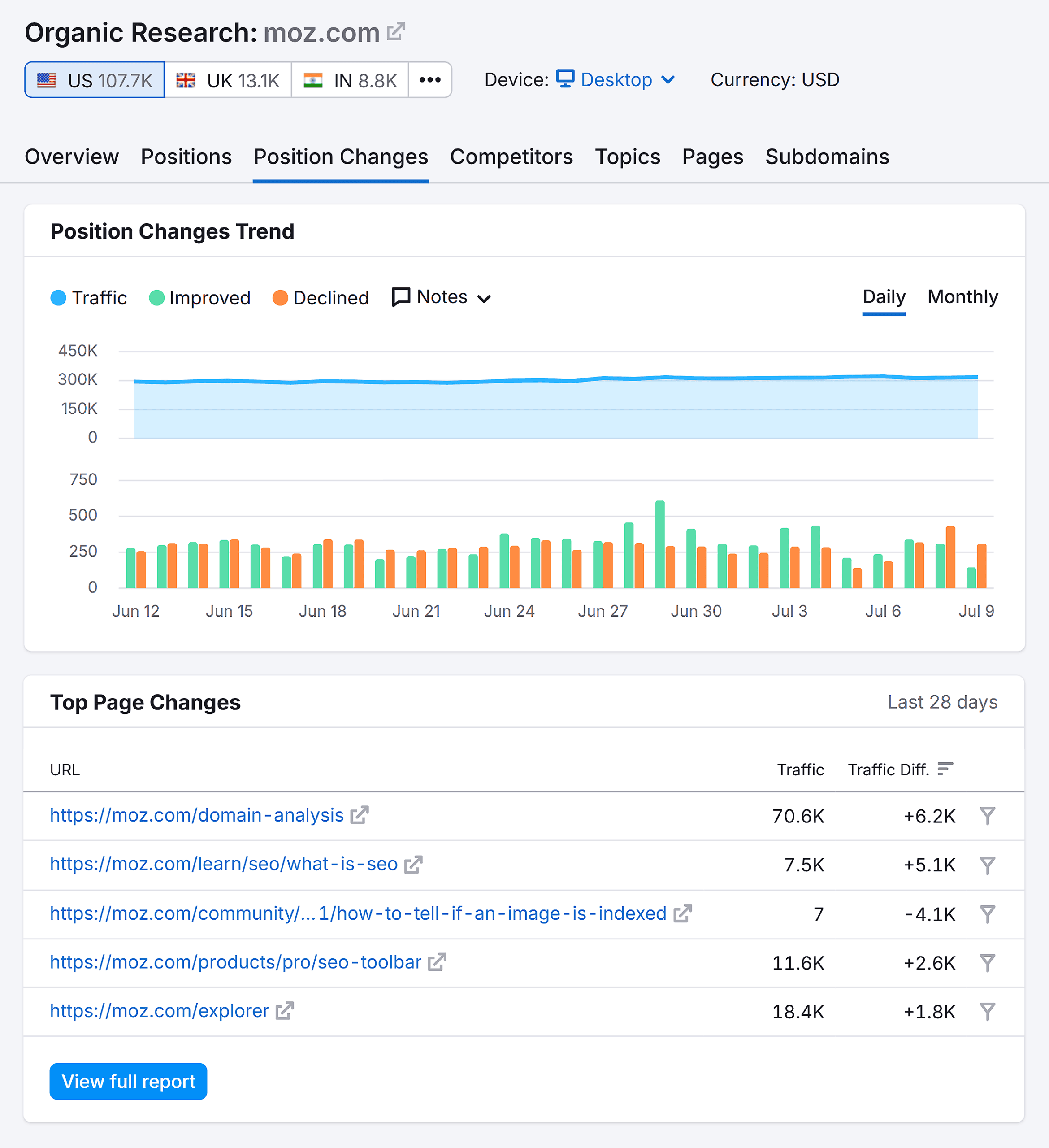
Task: Click the filter funnel icon on domain-analysis row
Action: coord(988,815)
